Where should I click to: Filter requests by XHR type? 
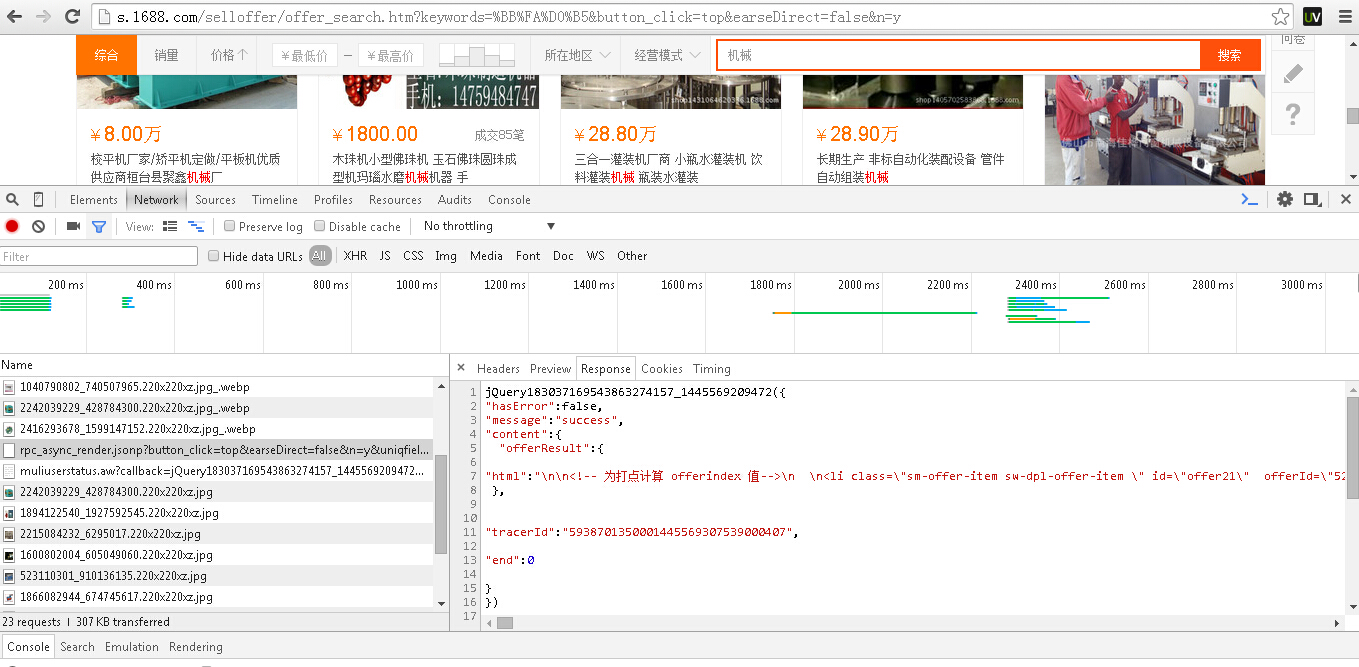355,256
